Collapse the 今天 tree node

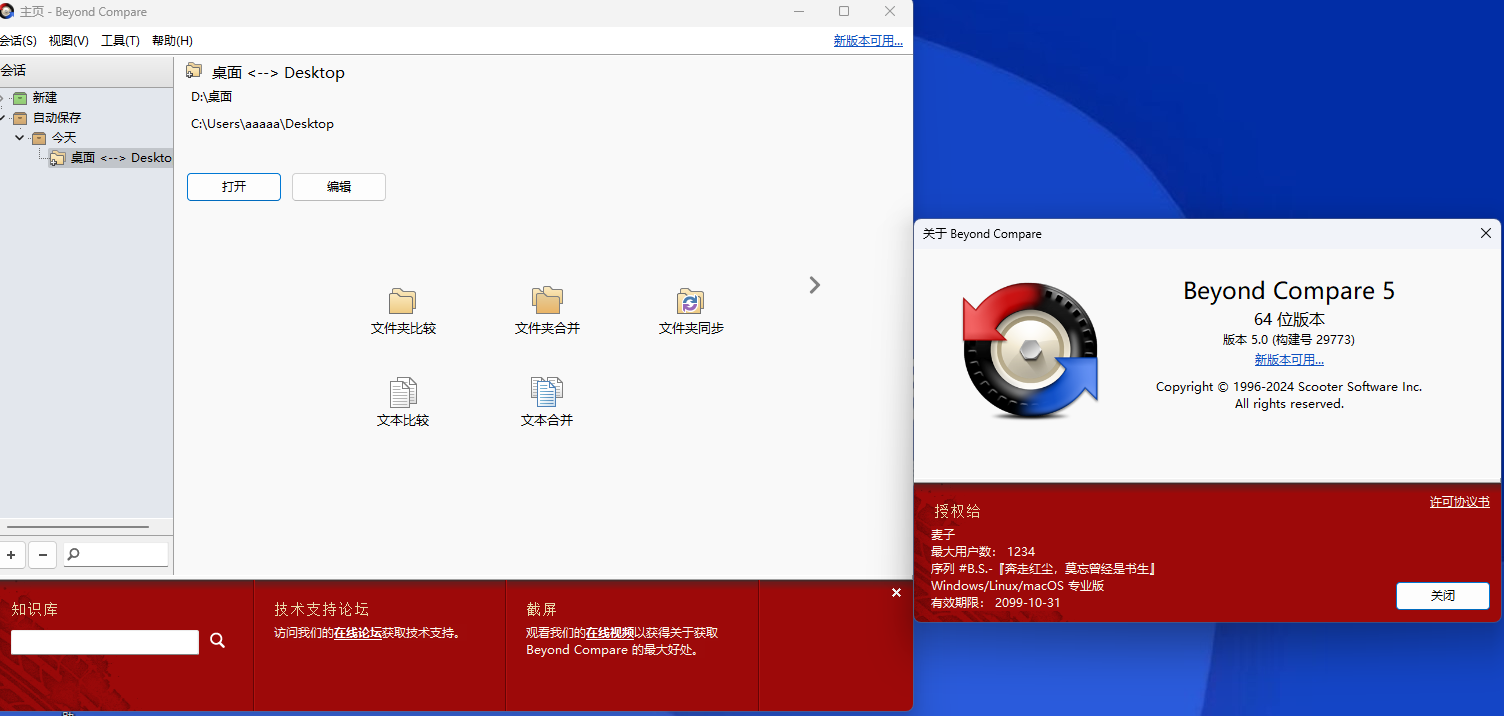[20, 137]
